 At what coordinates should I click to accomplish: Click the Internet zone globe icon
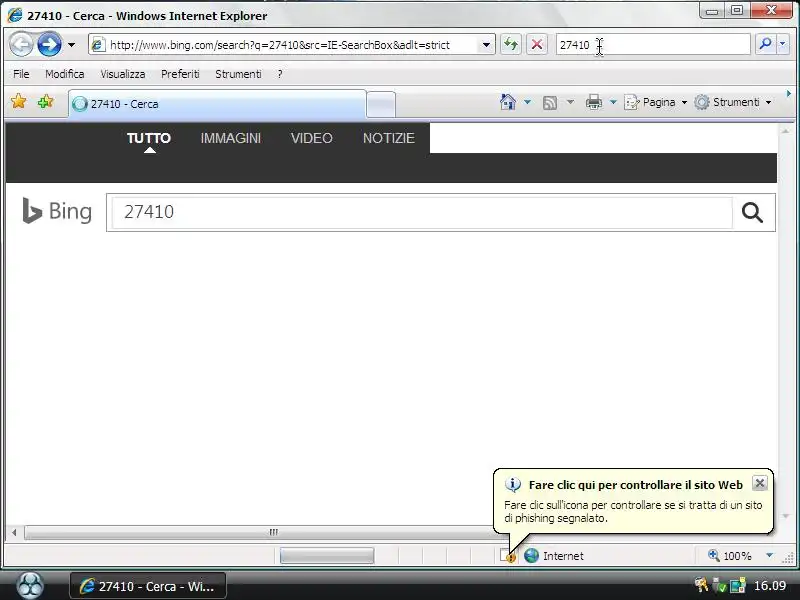[x=531, y=556]
